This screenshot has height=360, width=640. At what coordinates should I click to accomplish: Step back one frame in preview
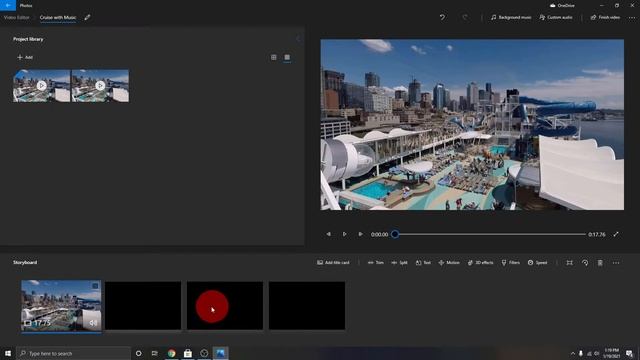click(x=329, y=234)
